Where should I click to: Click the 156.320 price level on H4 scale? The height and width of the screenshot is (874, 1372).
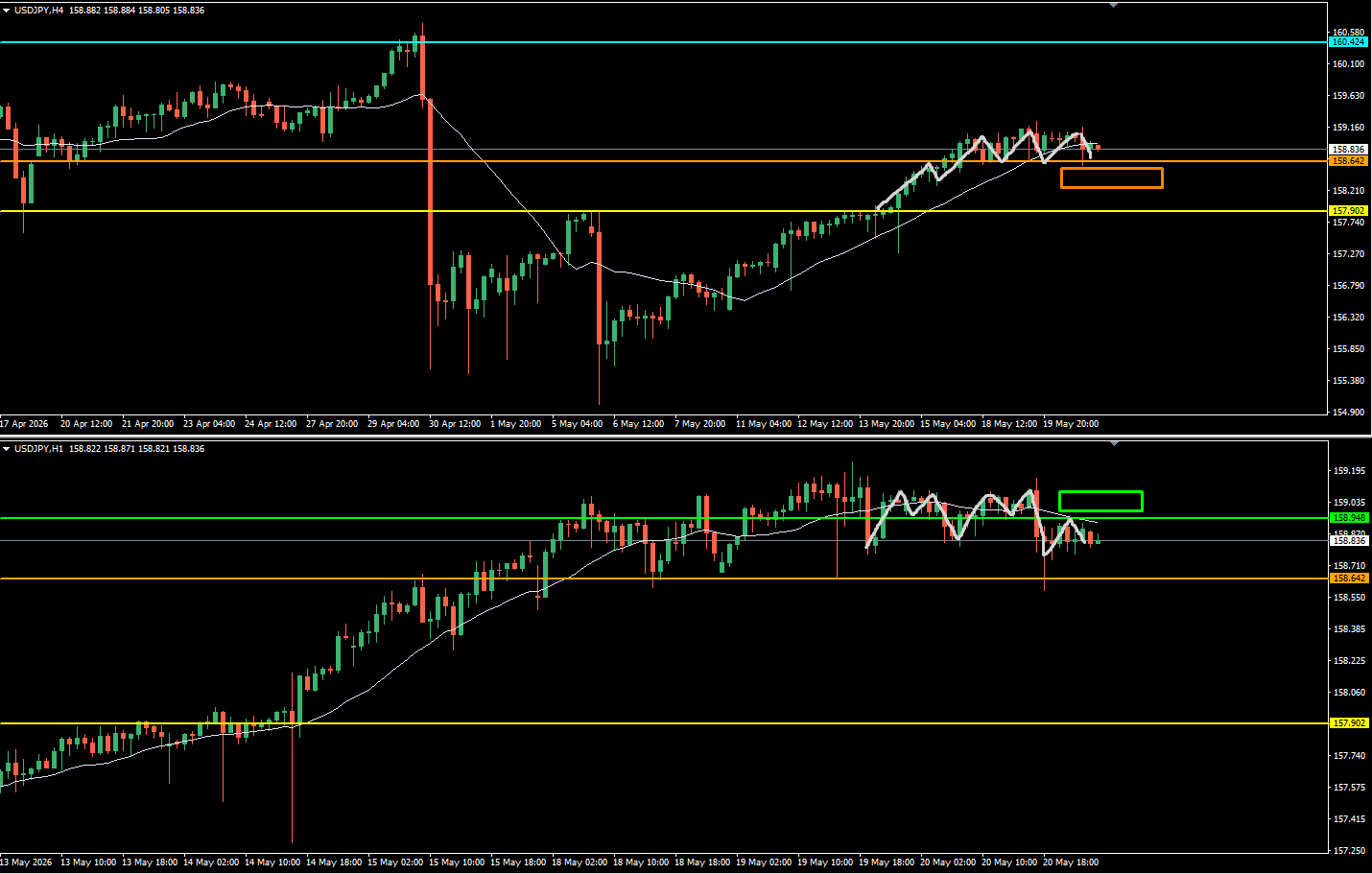[1348, 318]
